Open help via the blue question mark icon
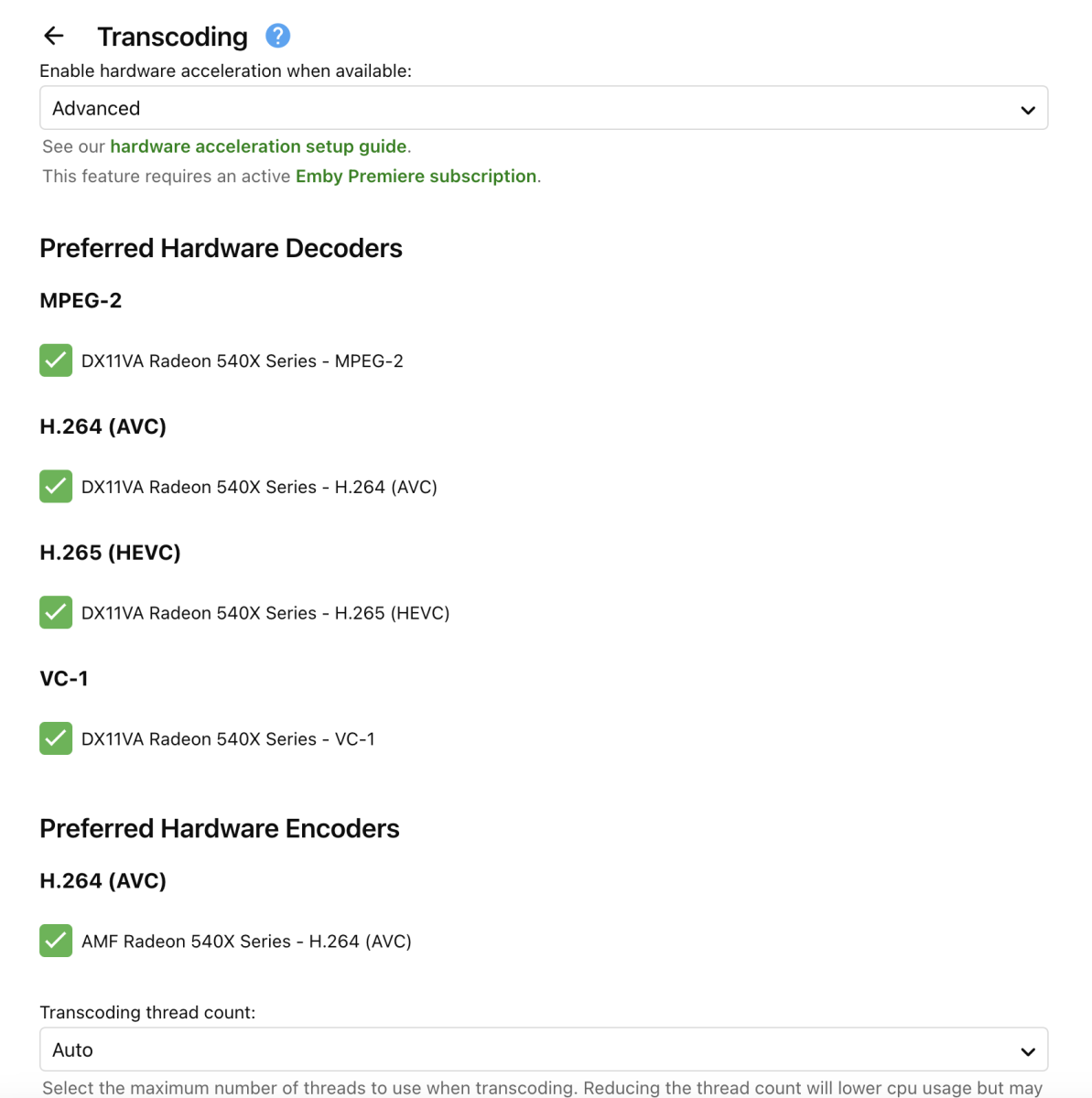This screenshot has height=1098, width=1092. click(276, 35)
